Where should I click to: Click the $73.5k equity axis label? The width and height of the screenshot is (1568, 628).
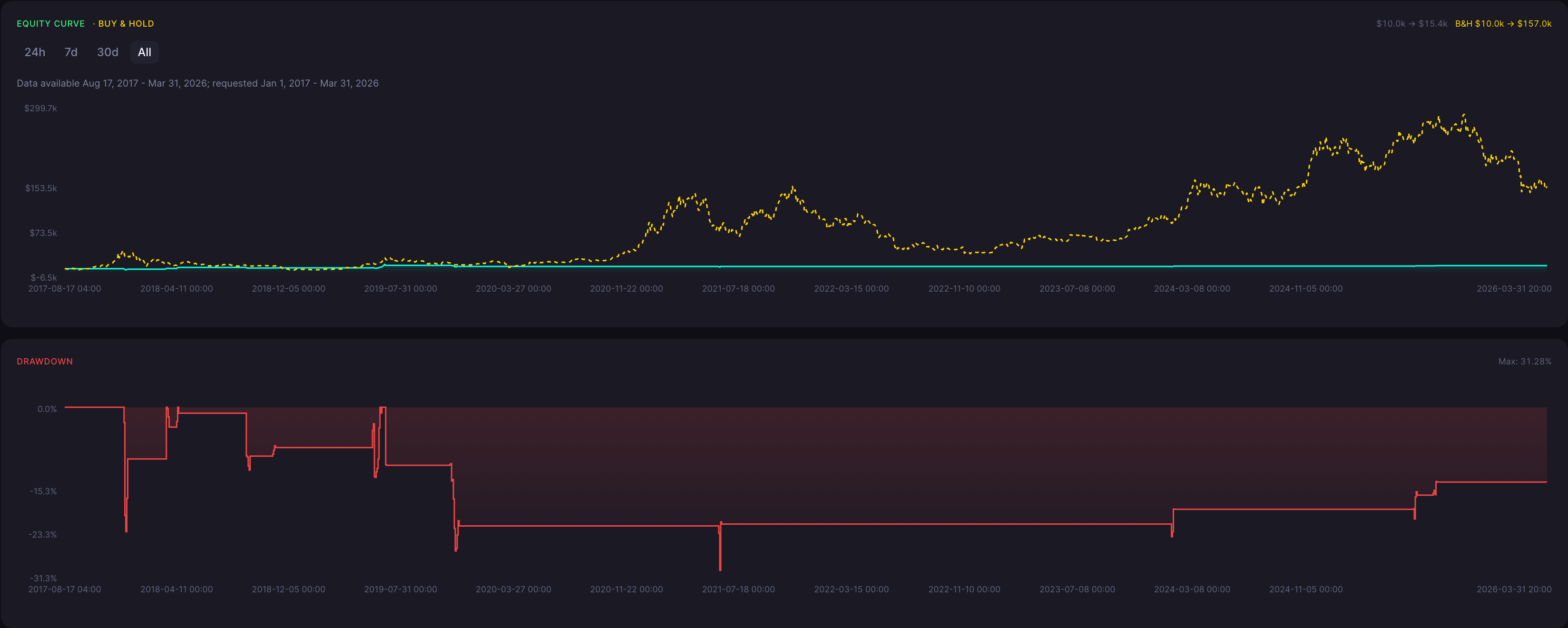[43, 233]
